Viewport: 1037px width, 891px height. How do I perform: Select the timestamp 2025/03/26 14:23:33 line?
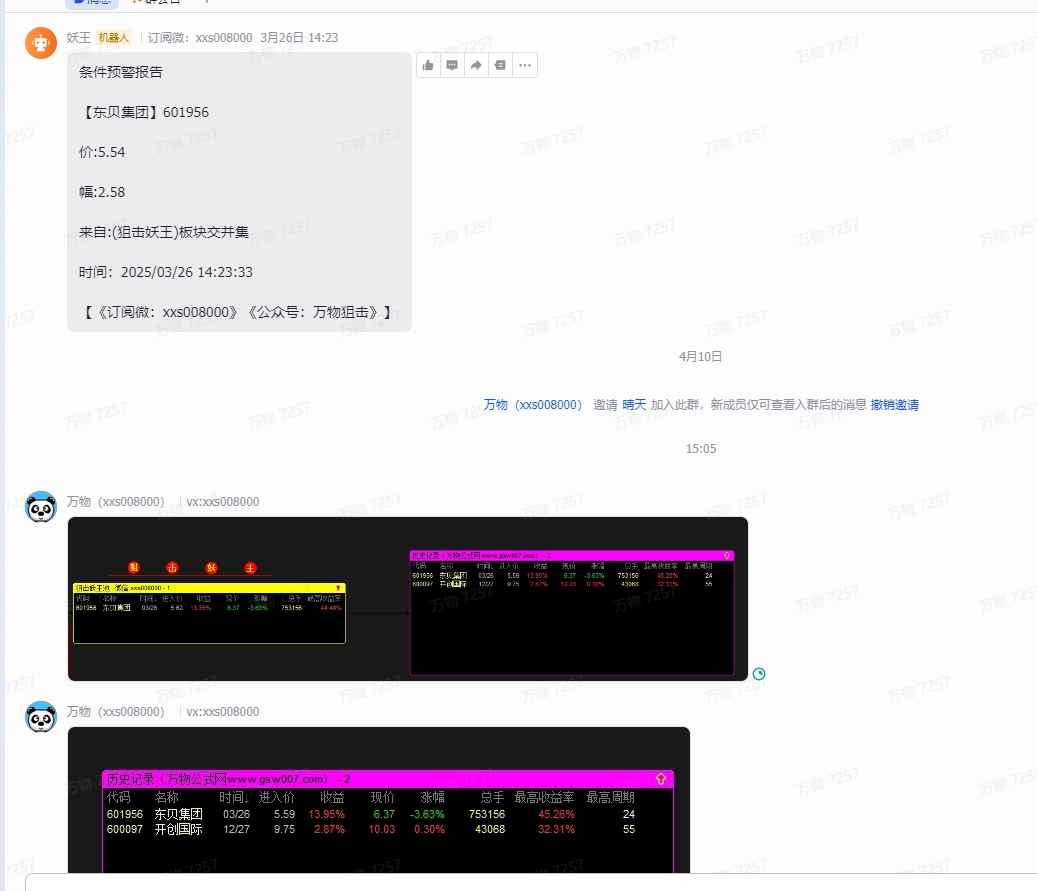(165, 272)
